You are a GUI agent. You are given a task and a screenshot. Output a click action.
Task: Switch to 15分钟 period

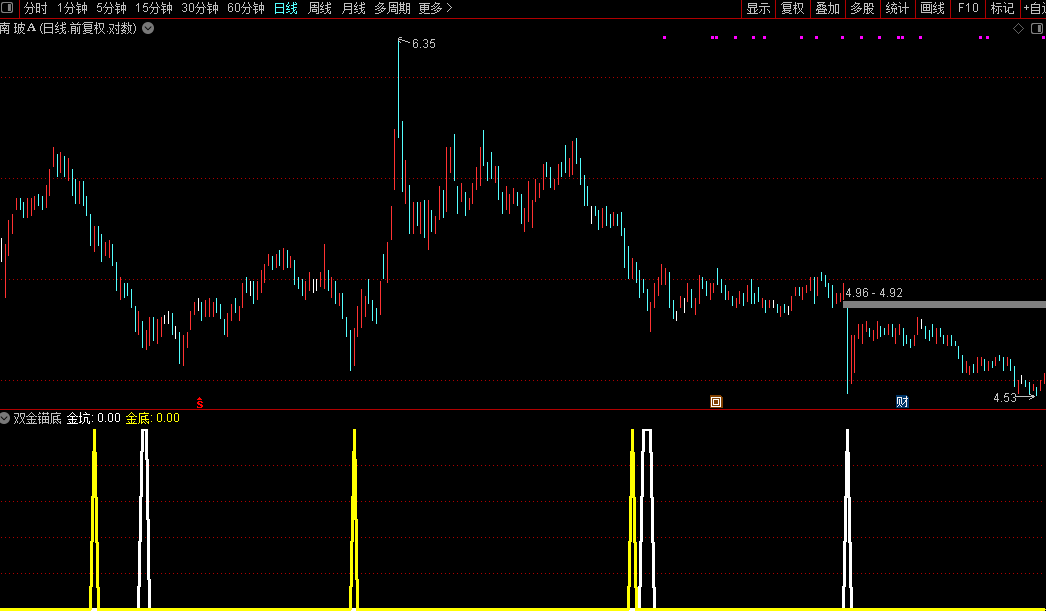[154, 8]
